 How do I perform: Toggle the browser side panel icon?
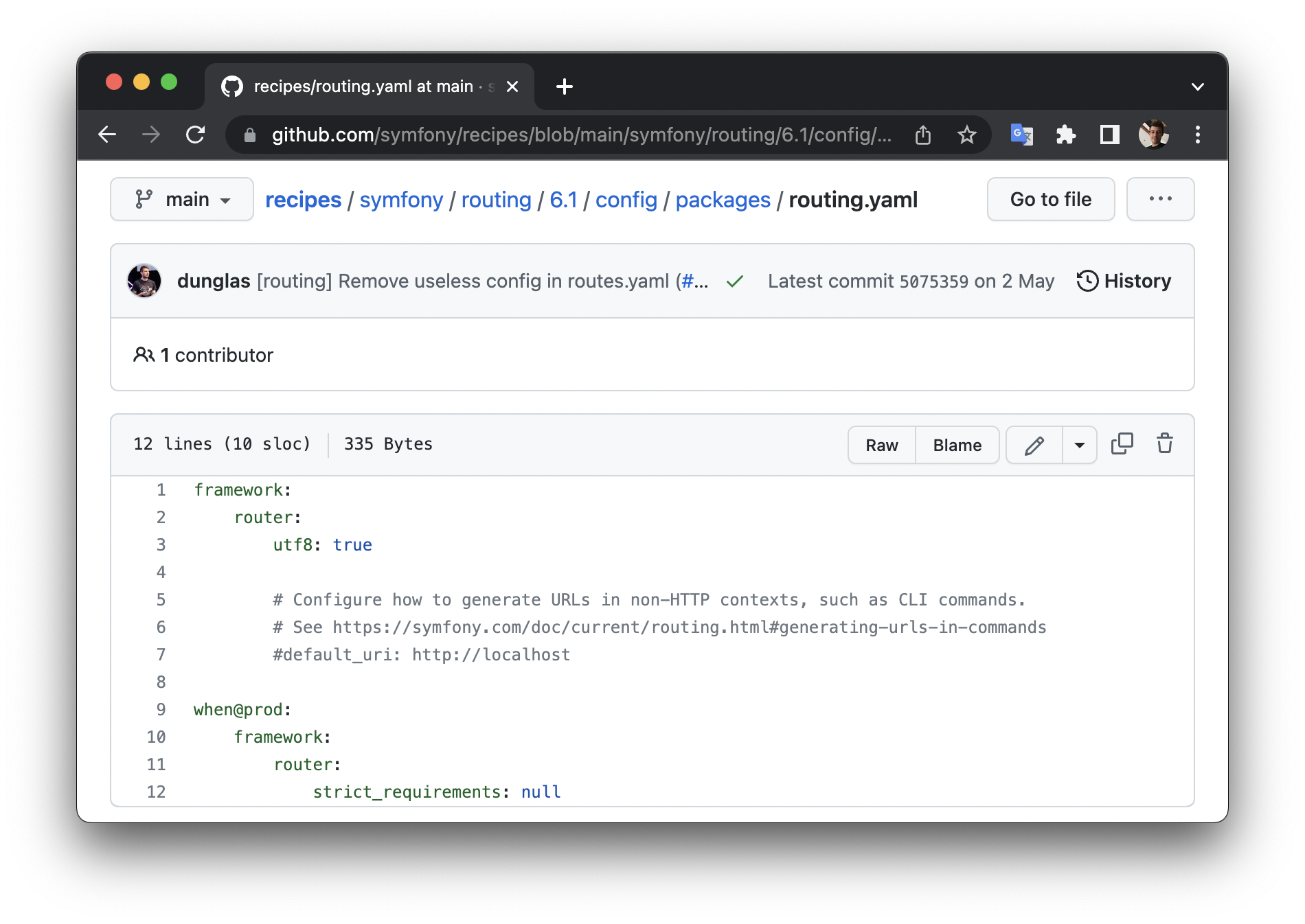(x=1110, y=135)
